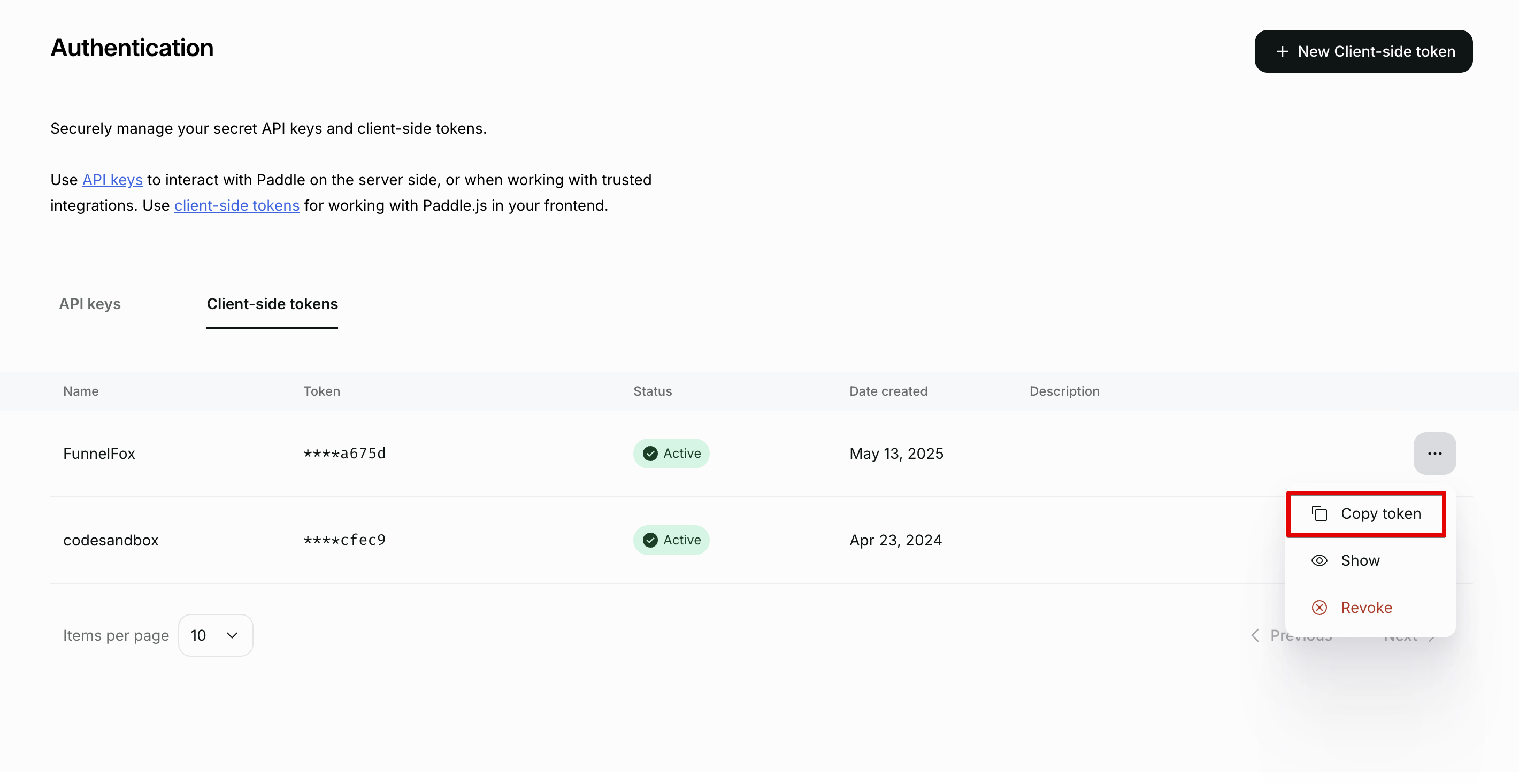Click the green checkmark in codesandbox status
The width and height of the screenshot is (1519, 784).
(x=650, y=540)
